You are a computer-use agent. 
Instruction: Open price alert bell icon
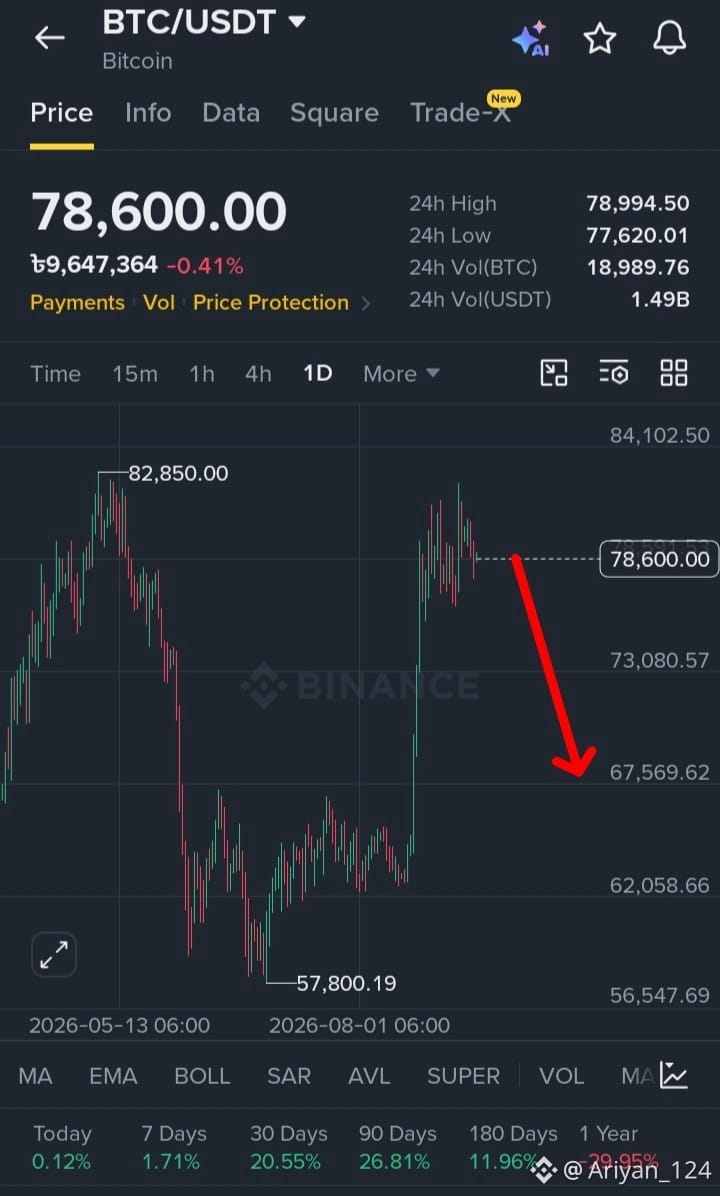click(x=670, y=38)
